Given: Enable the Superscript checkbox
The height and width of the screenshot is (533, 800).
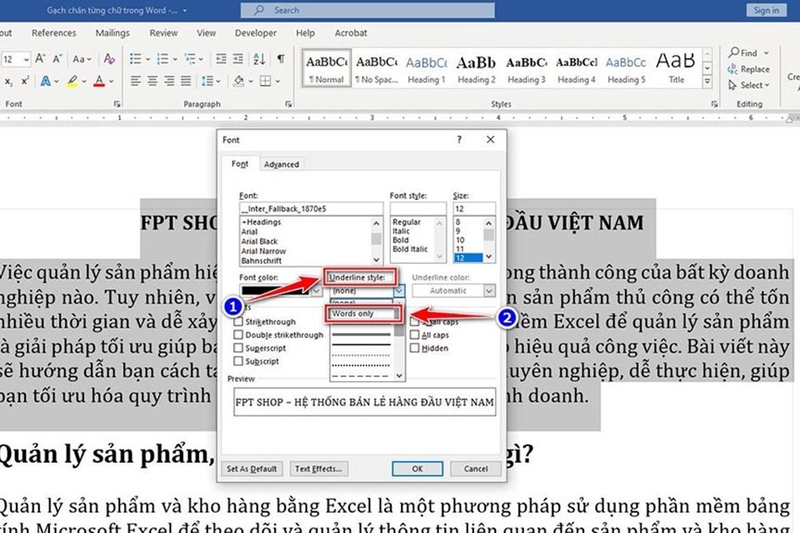Looking at the screenshot, I should click(238, 348).
